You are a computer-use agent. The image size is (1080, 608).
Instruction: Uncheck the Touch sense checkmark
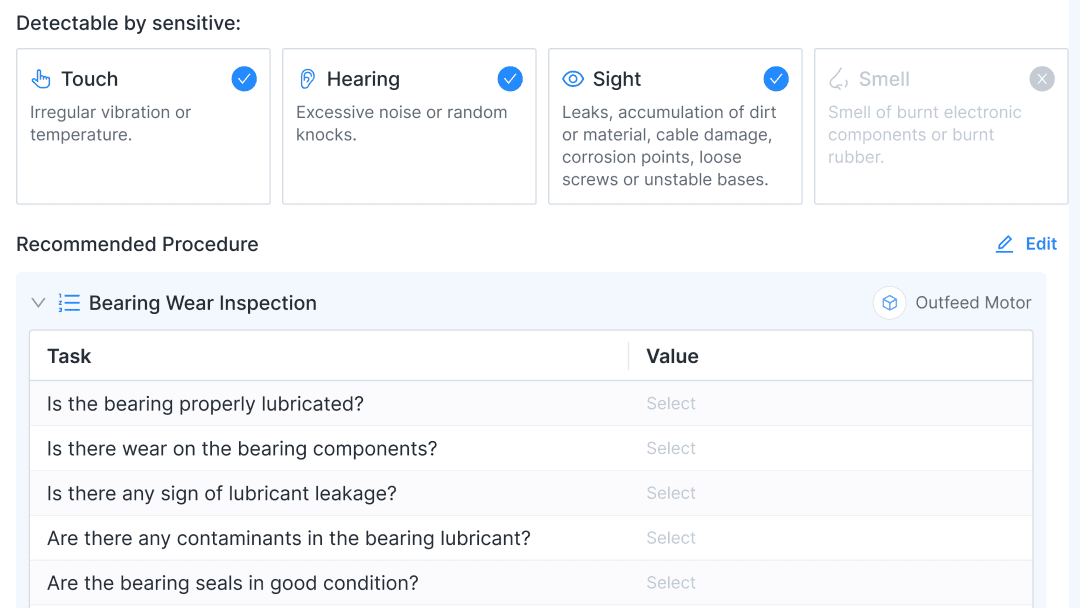(x=244, y=79)
